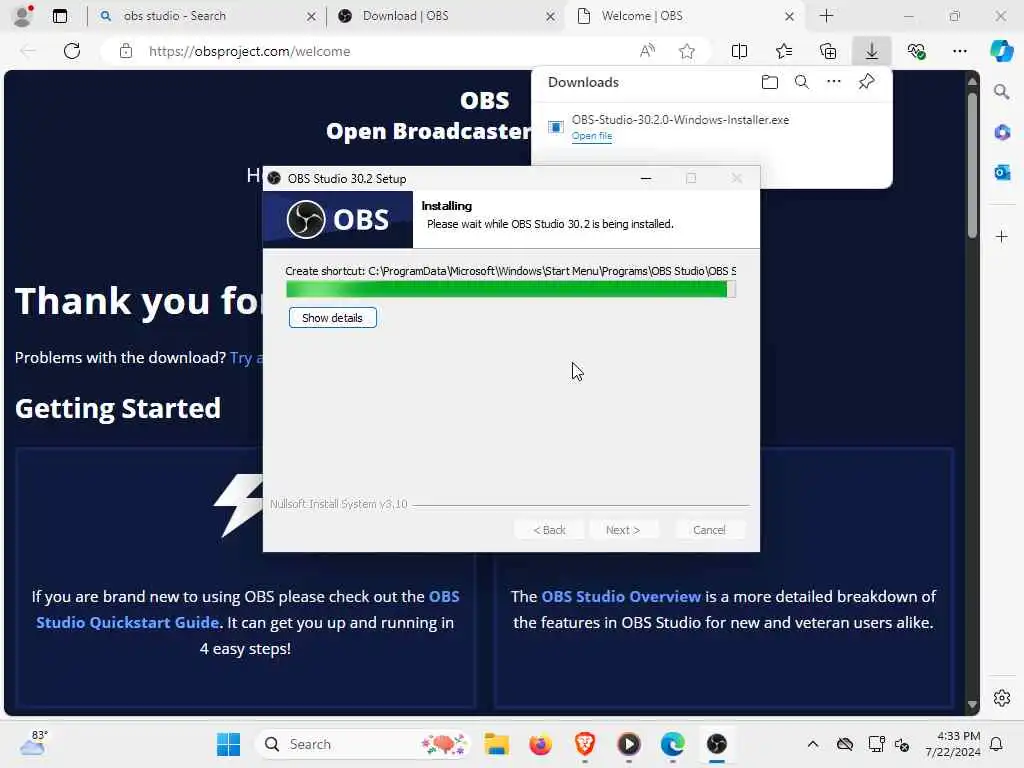Add page to favorites star icon
Viewport: 1024px width, 768px height.
686,51
